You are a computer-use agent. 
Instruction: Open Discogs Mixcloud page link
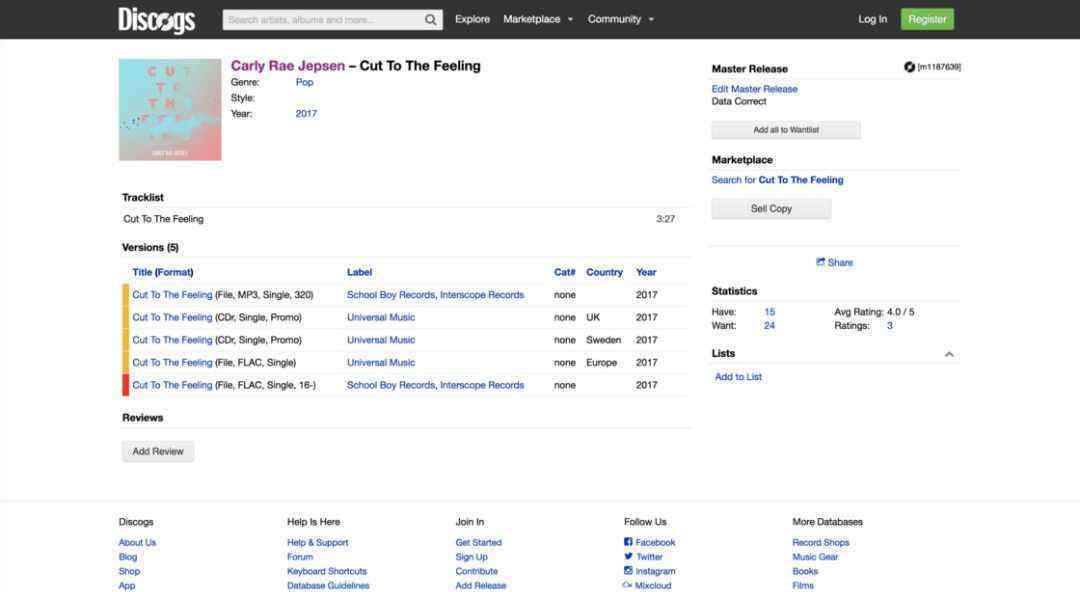click(x=646, y=586)
